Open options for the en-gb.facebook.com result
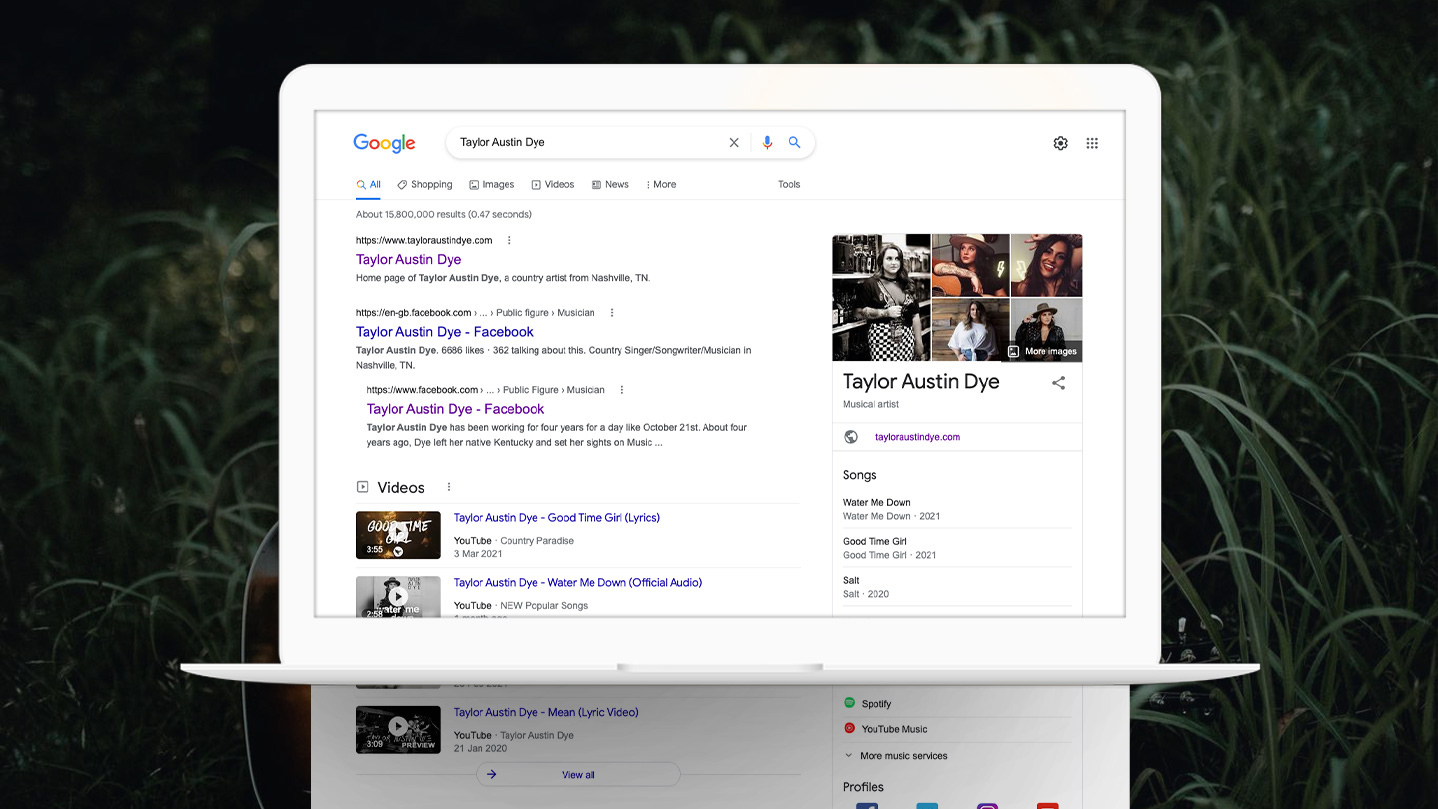The width and height of the screenshot is (1438, 809). (x=612, y=313)
